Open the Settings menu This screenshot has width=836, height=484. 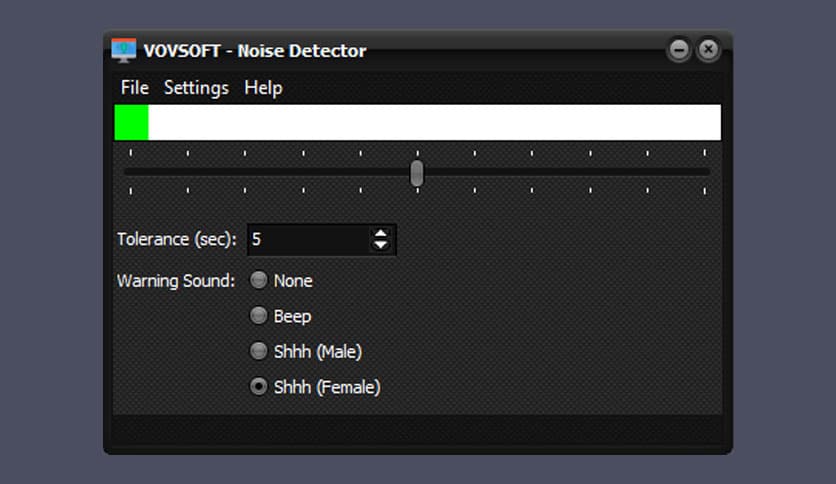click(196, 88)
